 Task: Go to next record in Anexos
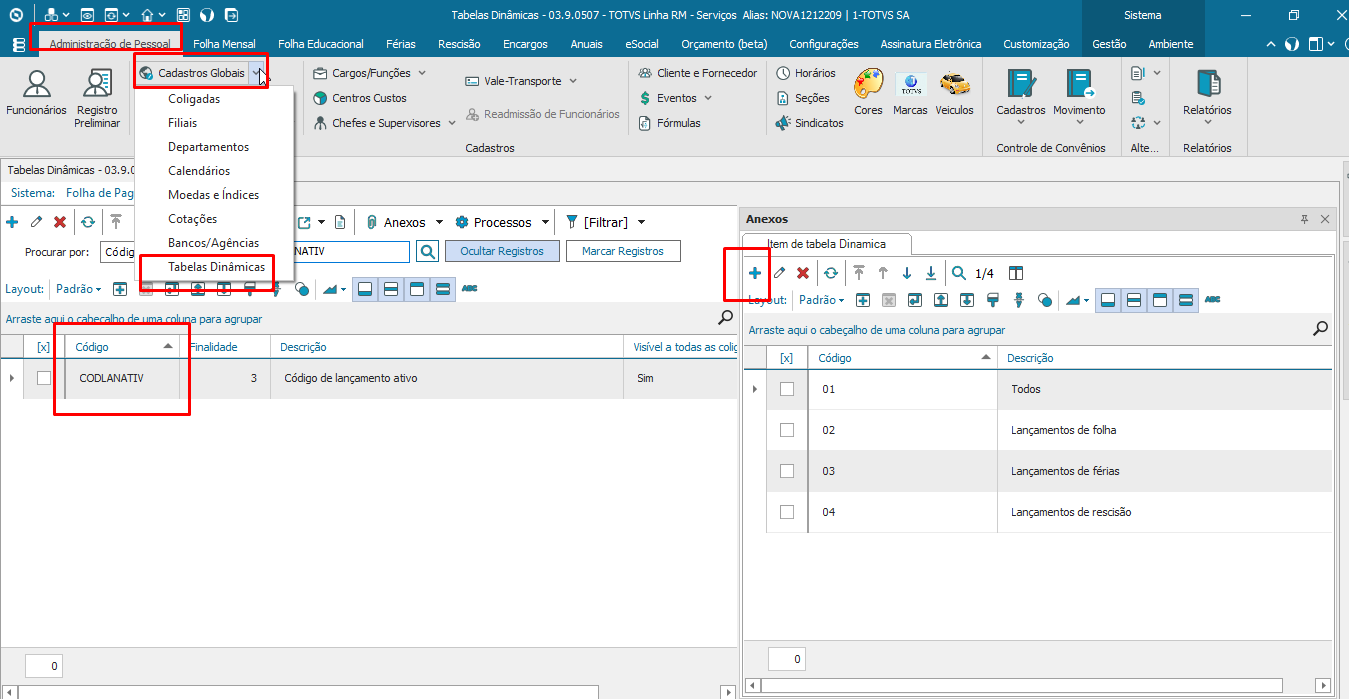(907, 273)
